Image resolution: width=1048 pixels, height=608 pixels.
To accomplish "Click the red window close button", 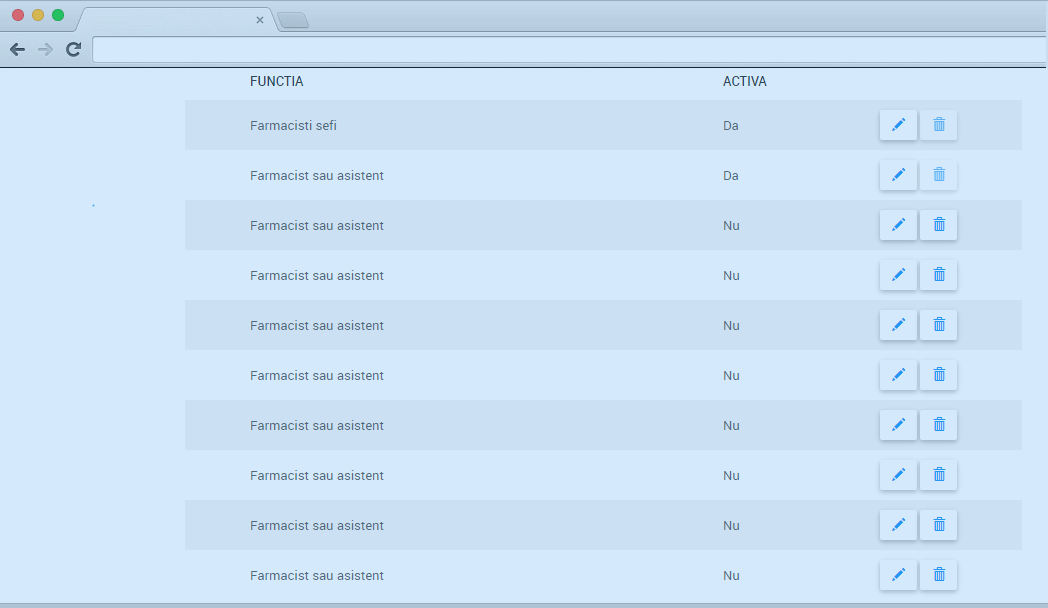I will click(18, 15).
